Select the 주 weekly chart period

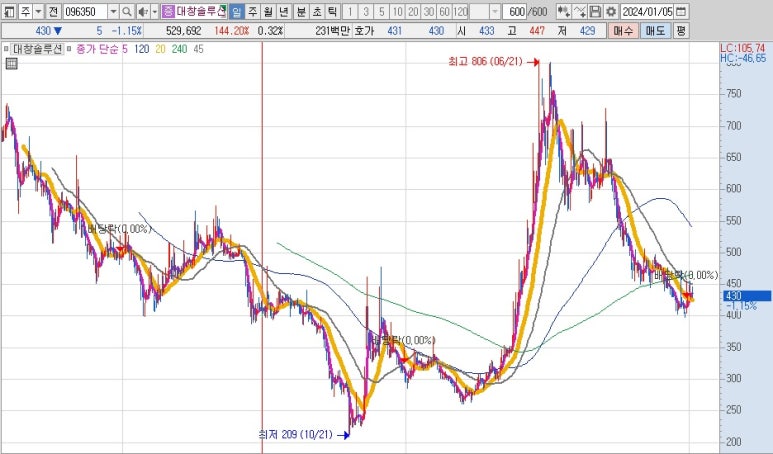(252, 11)
